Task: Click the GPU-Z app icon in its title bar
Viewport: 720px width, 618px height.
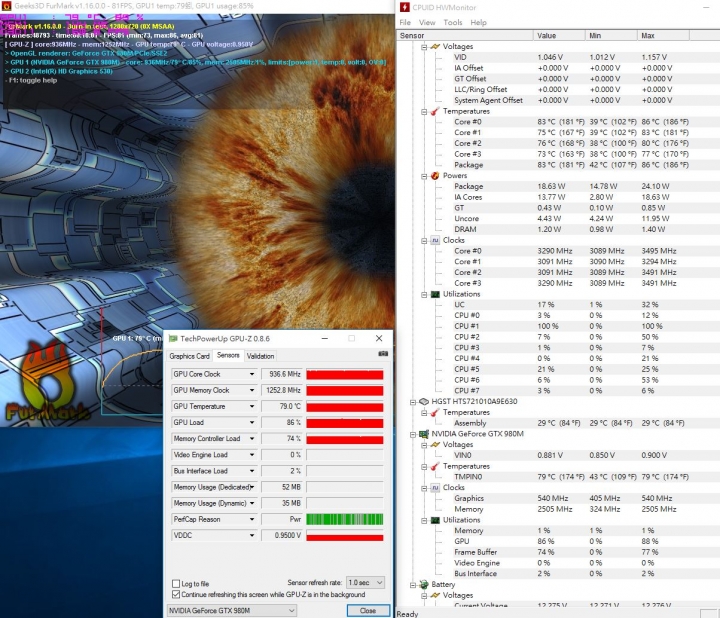Action: click(173, 338)
